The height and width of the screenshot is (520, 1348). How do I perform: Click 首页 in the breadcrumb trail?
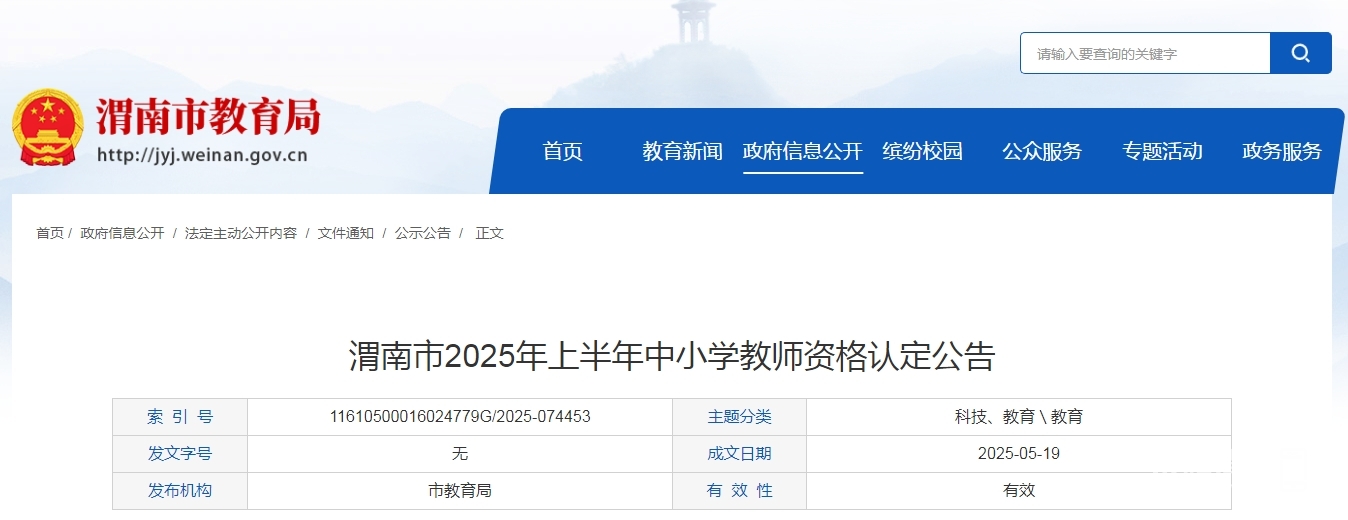[x=50, y=233]
